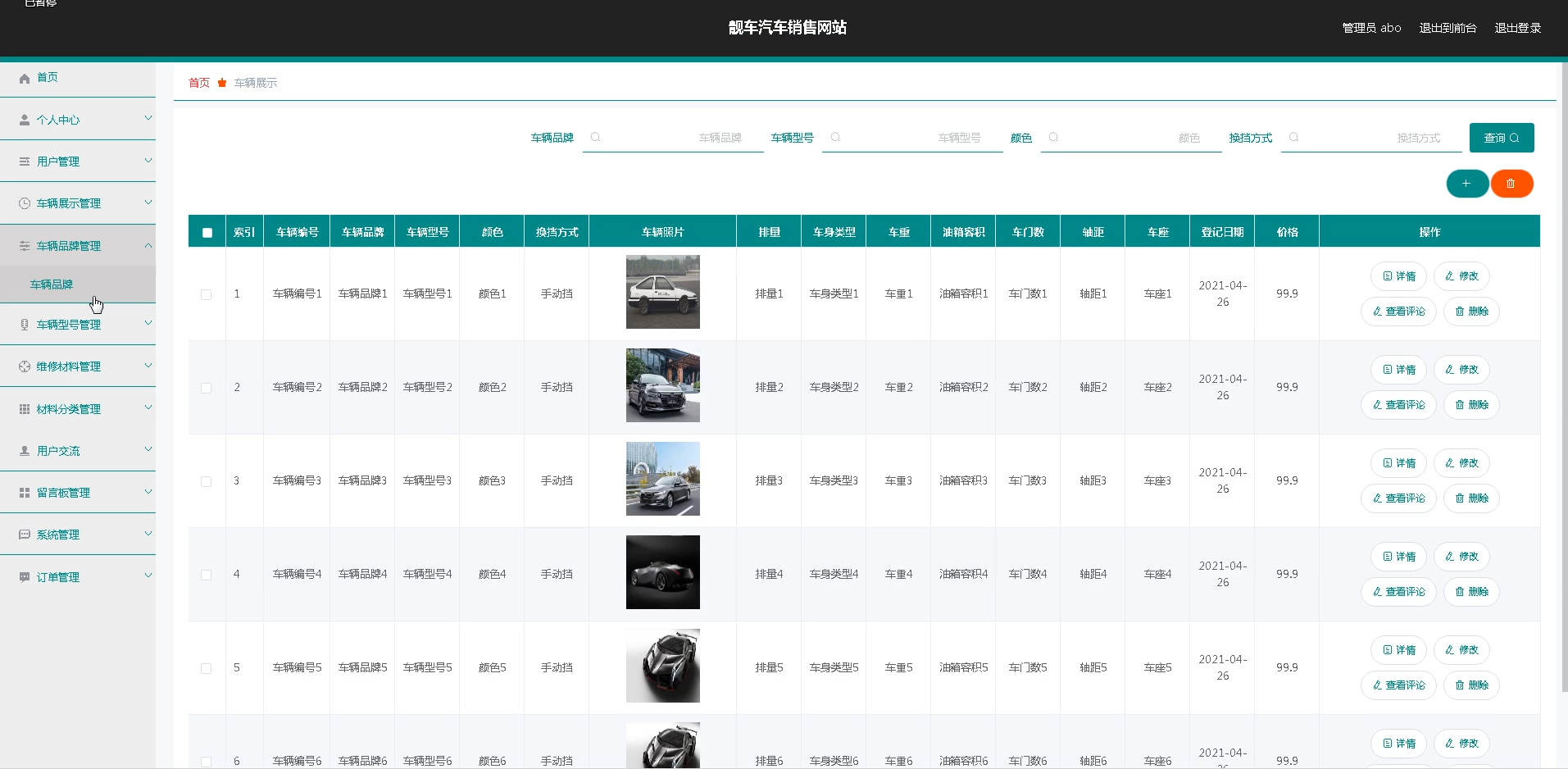1568x769 pixels.
Task: Click 查看评论 button for row 3
Action: [1398, 498]
